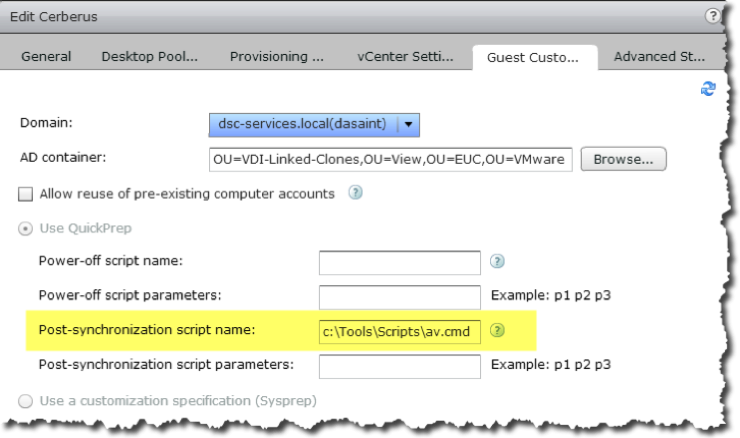This screenshot has width=740, height=438.
Task: Click the Domain: label
Action: coord(46,123)
